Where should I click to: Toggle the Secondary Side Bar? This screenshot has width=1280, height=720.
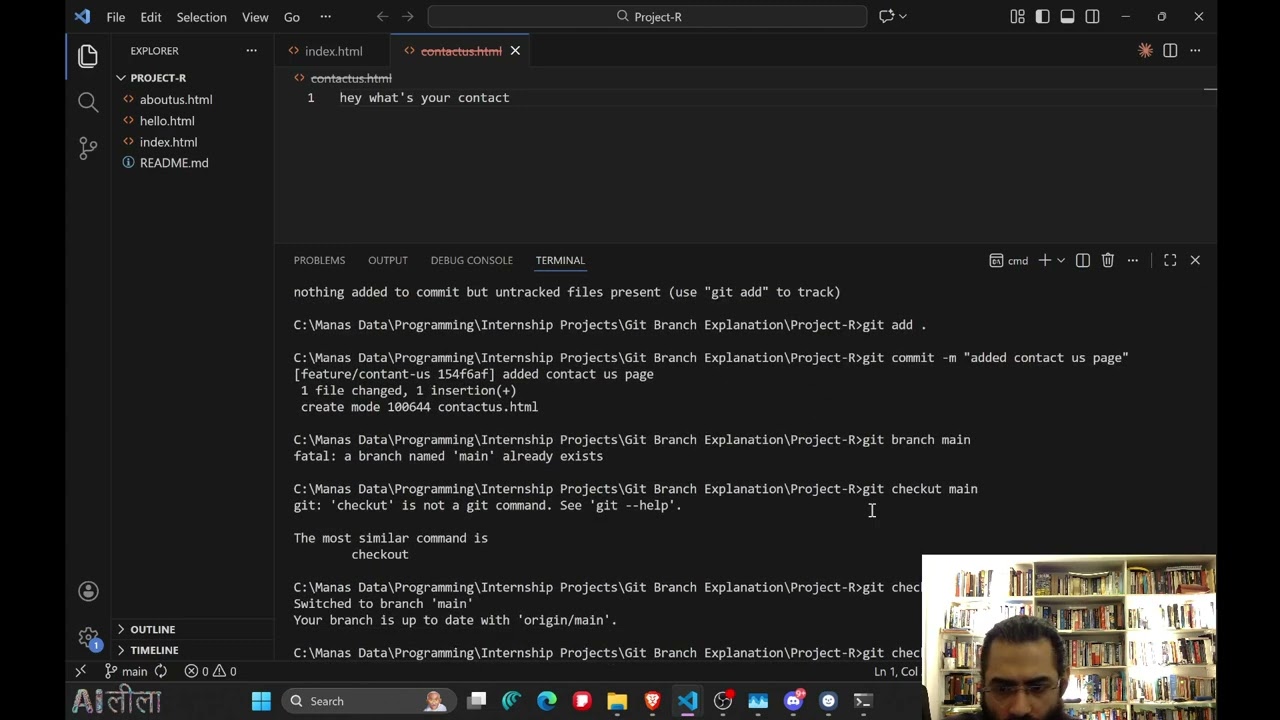tap(1092, 16)
